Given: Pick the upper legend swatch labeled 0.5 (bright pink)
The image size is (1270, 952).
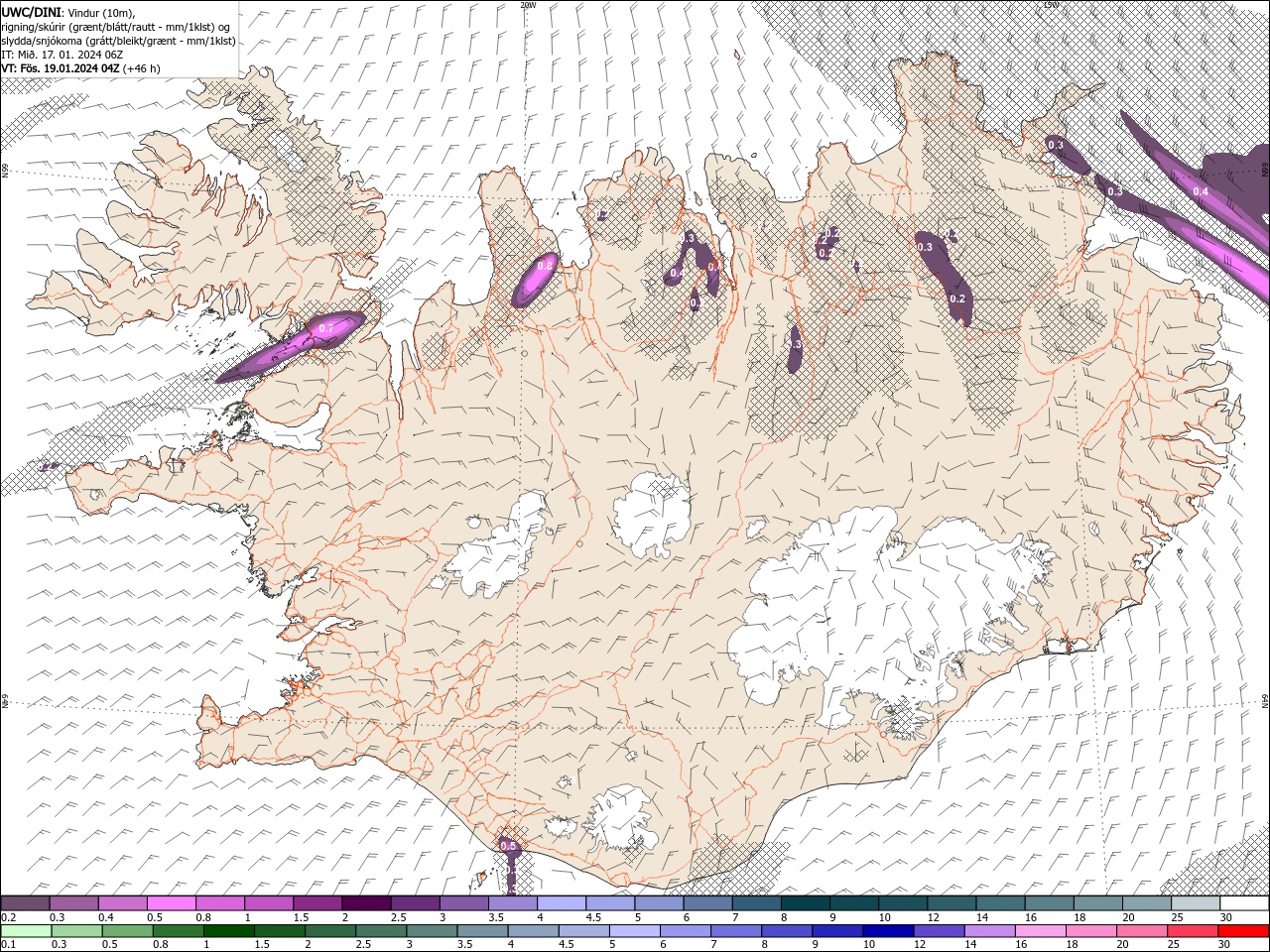Looking at the screenshot, I should (x=171, y=903).
